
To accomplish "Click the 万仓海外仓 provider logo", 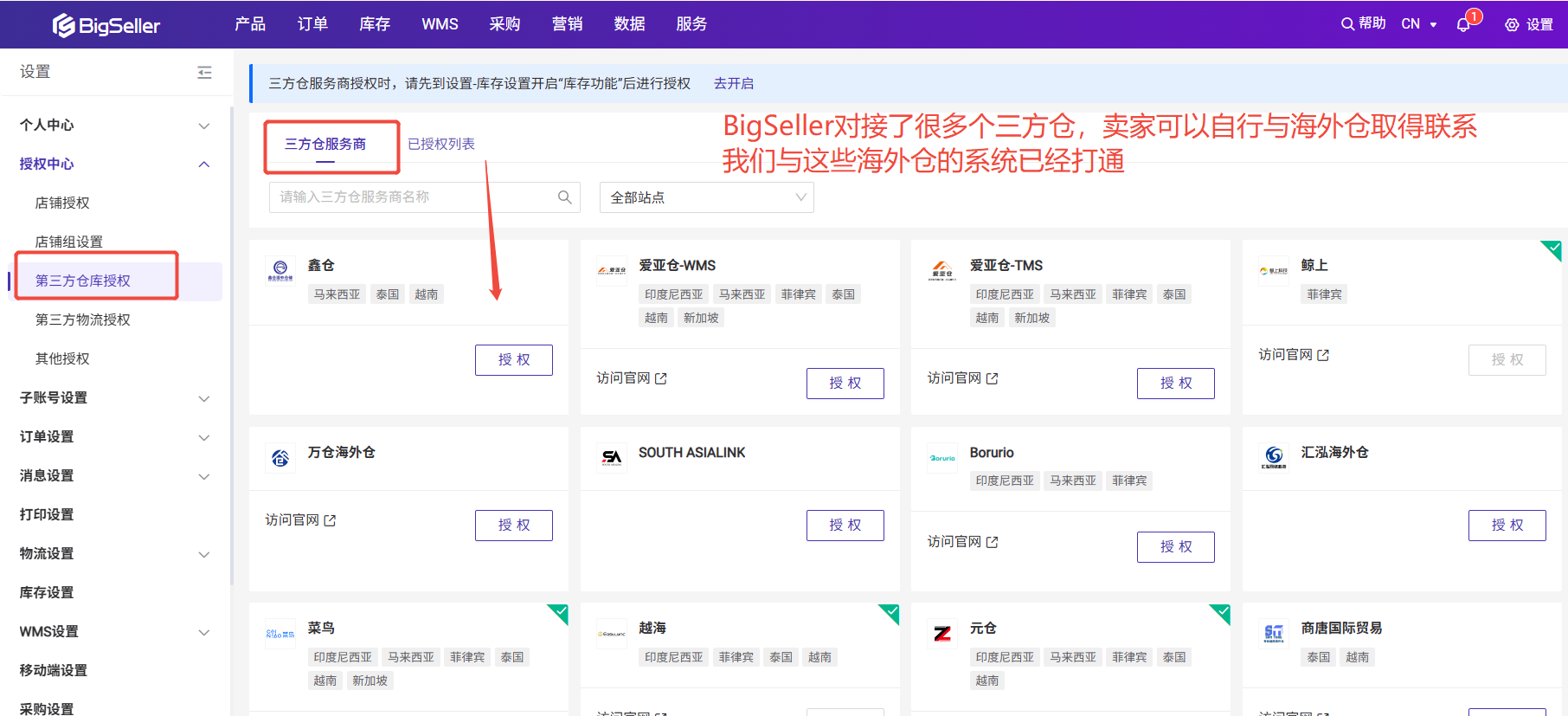I will pos(280,457).
